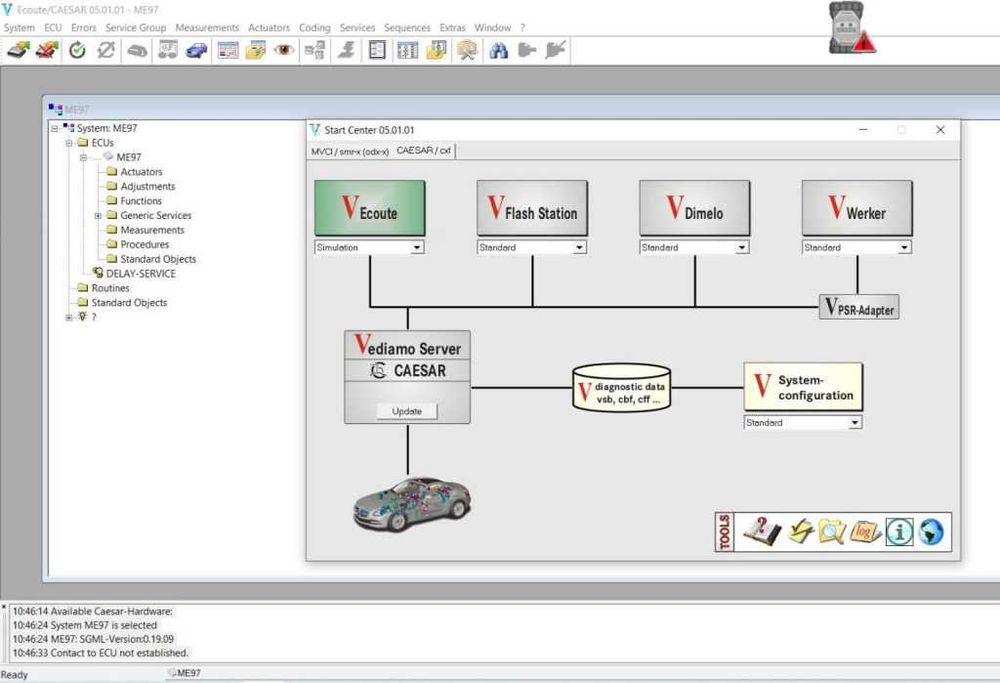1000x683 pixels.
Task: Open System-configuration
Action: pos(803,387)
